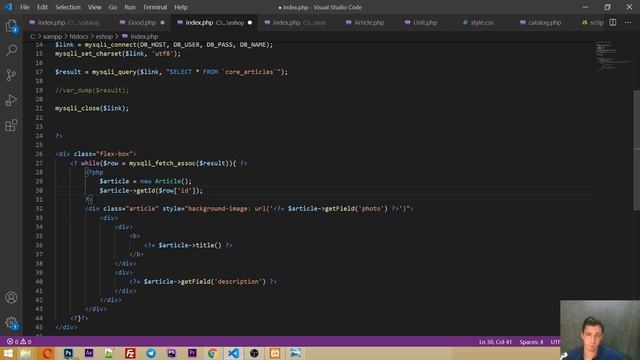The height and width of the screenshot is (360, 640).
Task: Open Premiere Pro from the taskbar
Action: 192,353
